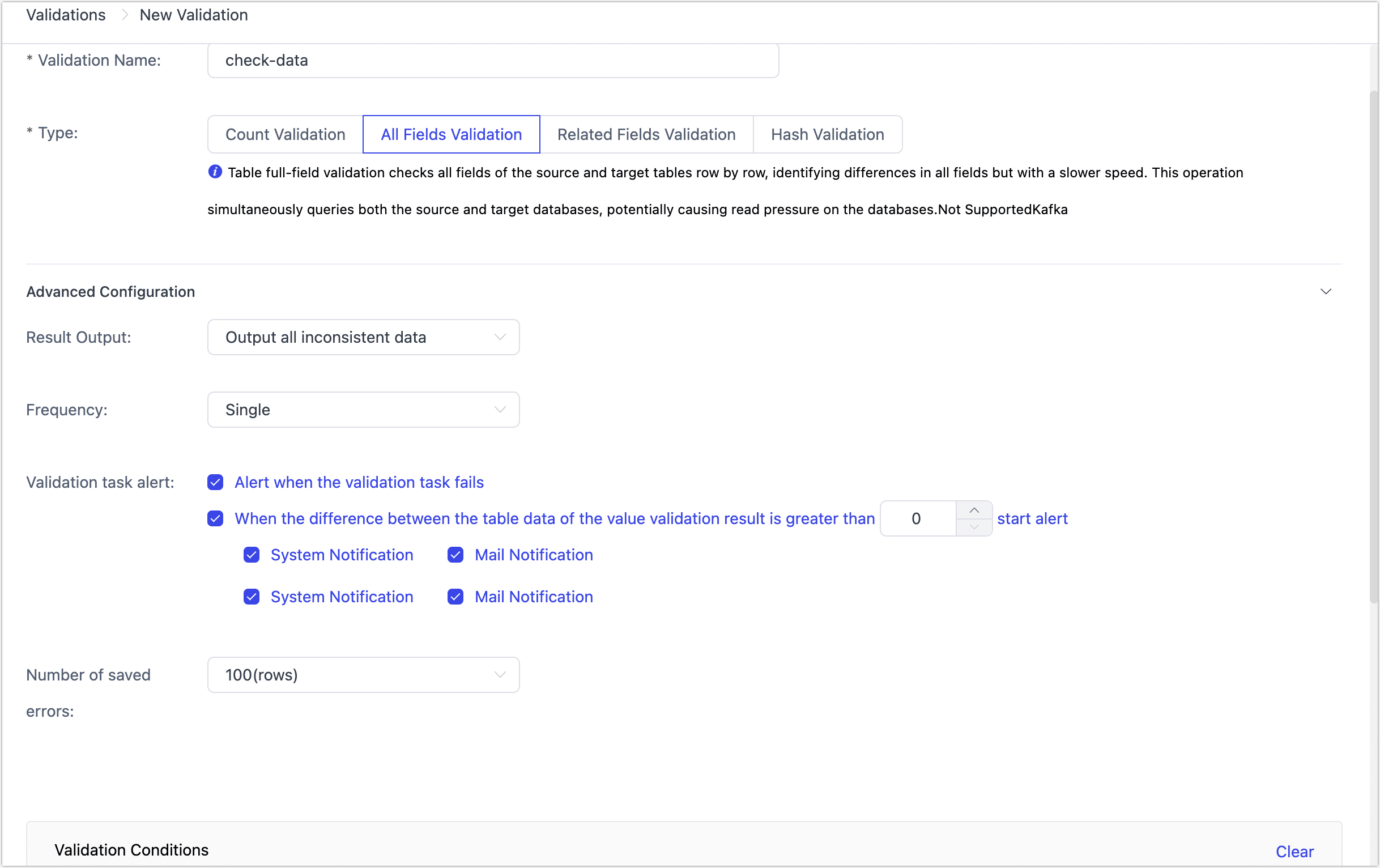This screenshot has height=868, width=1380.
Task: Open the Output all inconsistent data dropdown
Action: 363,337
